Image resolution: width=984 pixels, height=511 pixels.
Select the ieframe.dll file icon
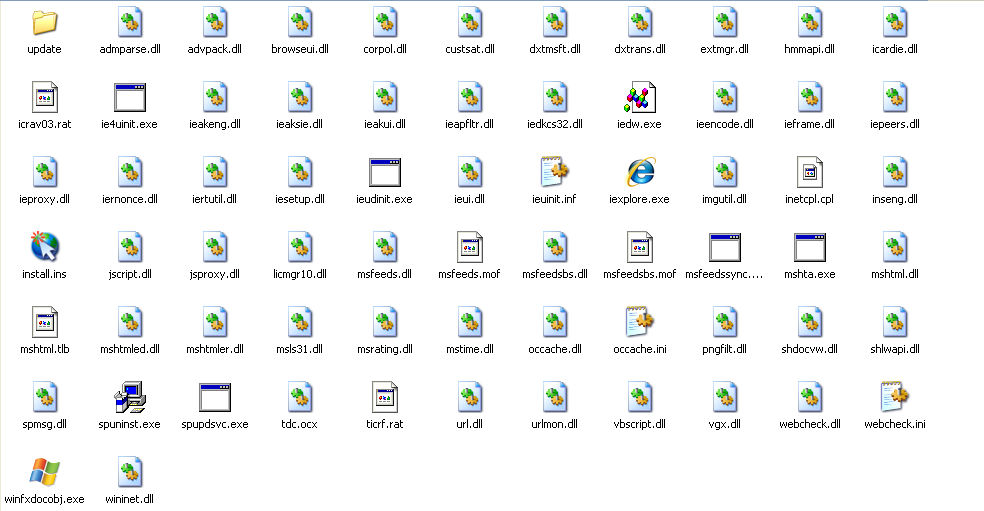(x=810, y=97)
